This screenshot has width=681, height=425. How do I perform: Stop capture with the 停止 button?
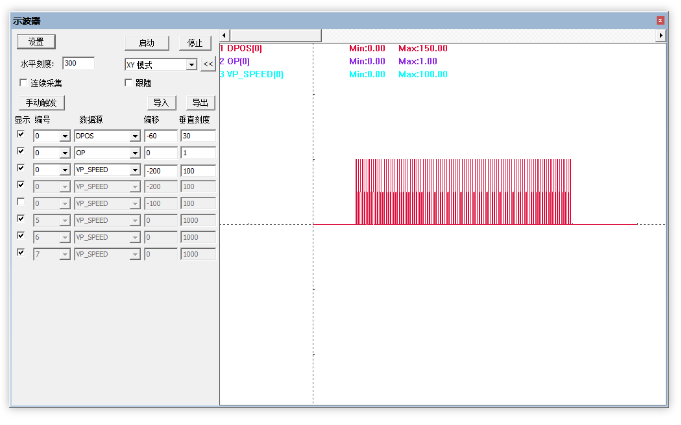[x=195, y=43]
